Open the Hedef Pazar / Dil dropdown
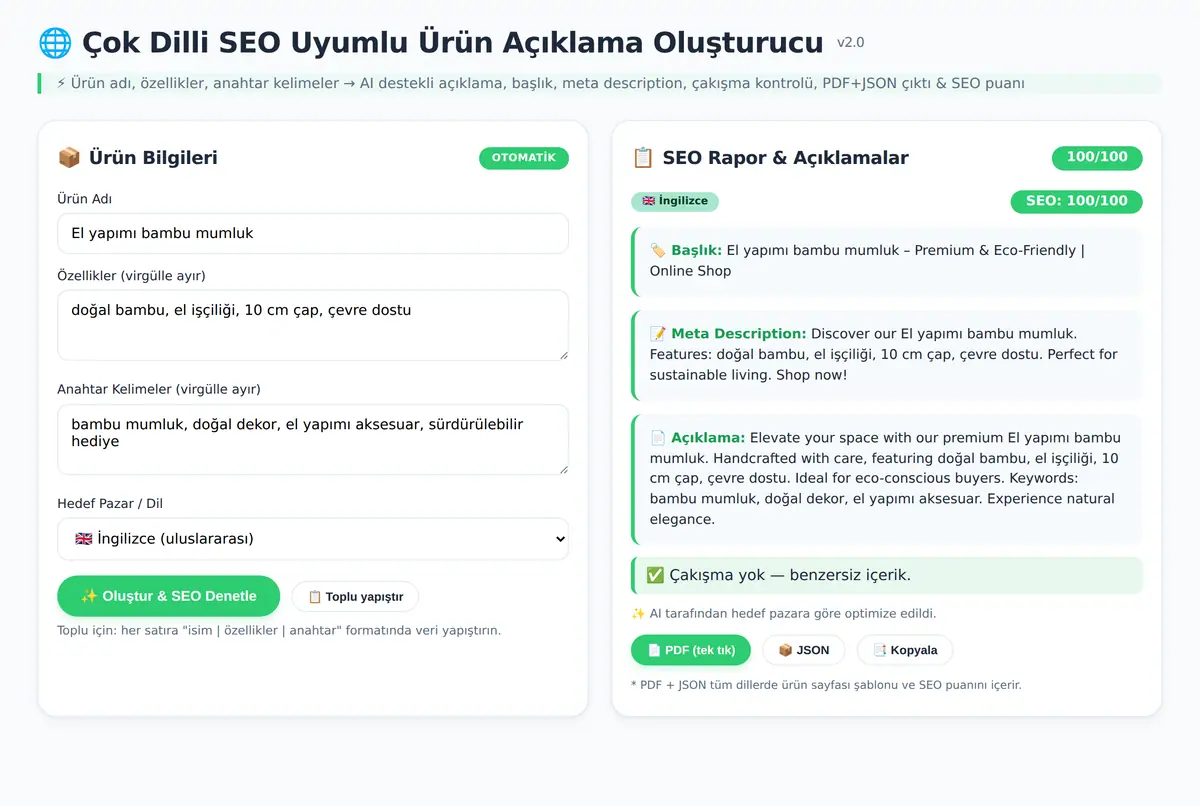Viewport: 1200px width, 806px height. (x=313, y=539)
